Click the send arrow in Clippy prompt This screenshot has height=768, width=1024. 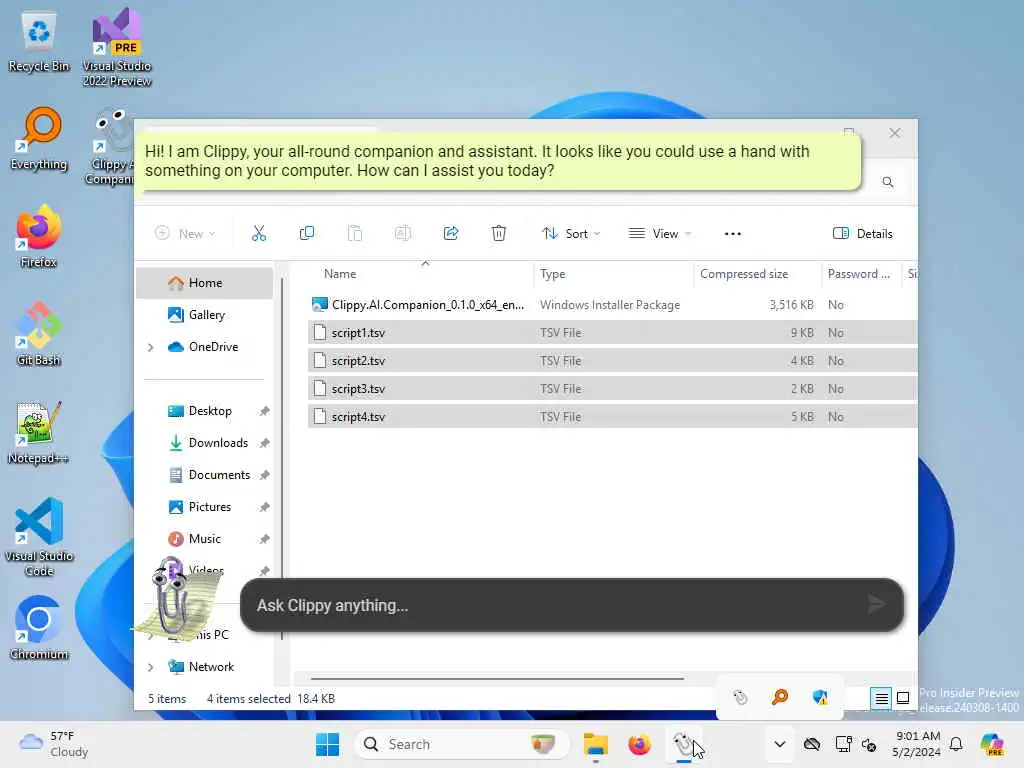[876, 605]
